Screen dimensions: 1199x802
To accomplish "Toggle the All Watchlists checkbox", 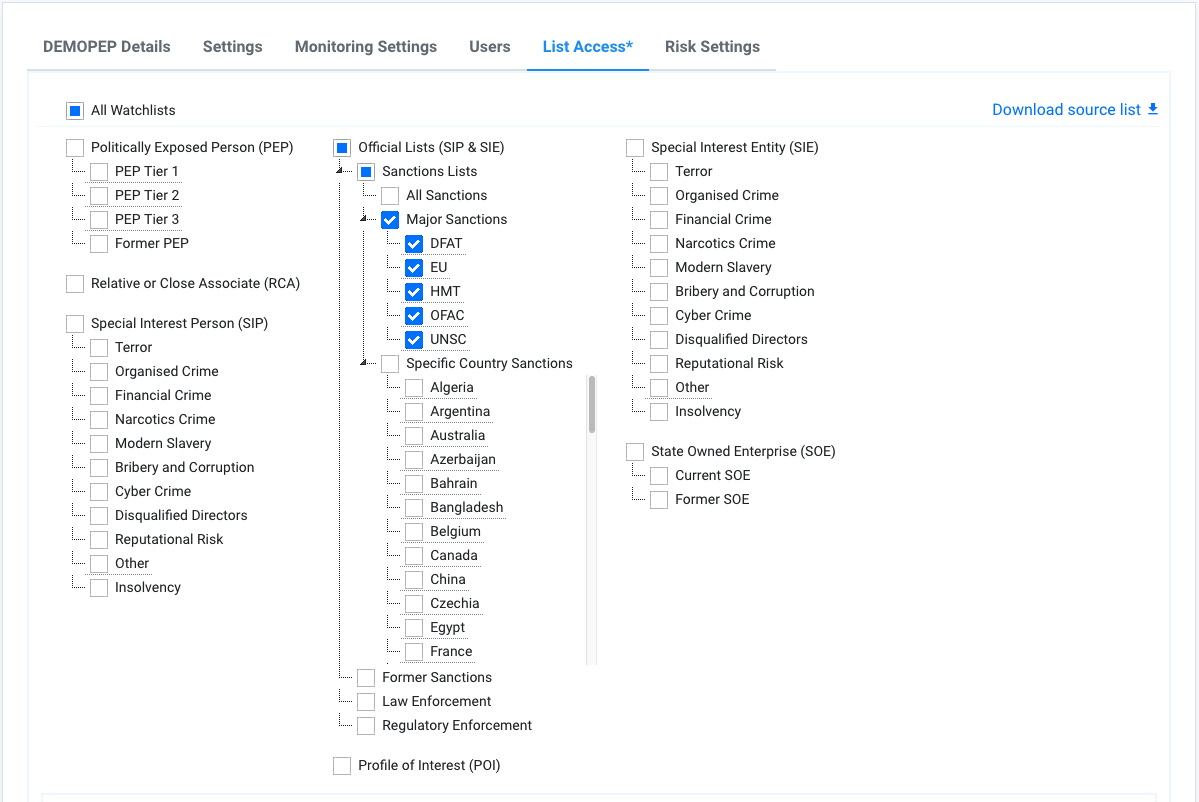I will pos(75,111).
